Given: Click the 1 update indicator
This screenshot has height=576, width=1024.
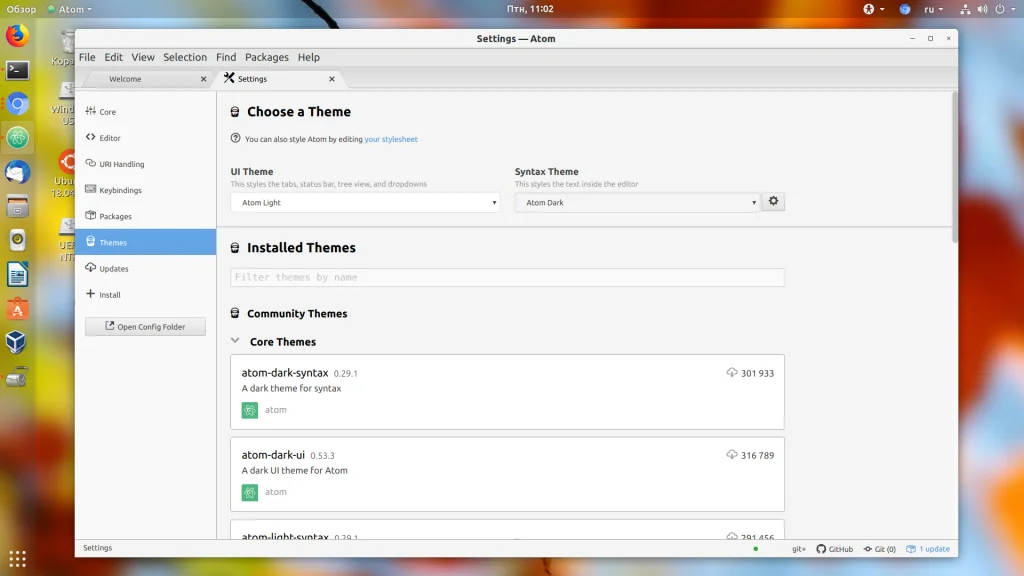Looking at the screenshot, I should (928, 549).
